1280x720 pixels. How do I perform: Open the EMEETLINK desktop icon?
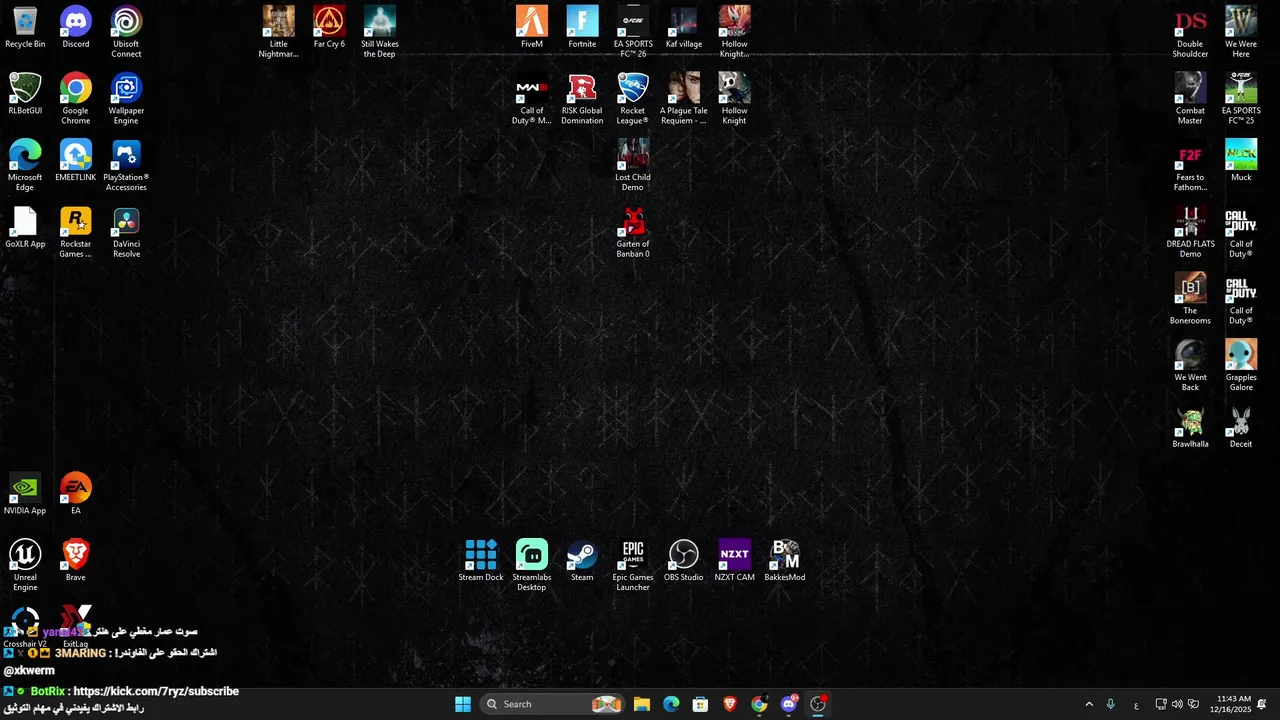[x=76, y=160]
